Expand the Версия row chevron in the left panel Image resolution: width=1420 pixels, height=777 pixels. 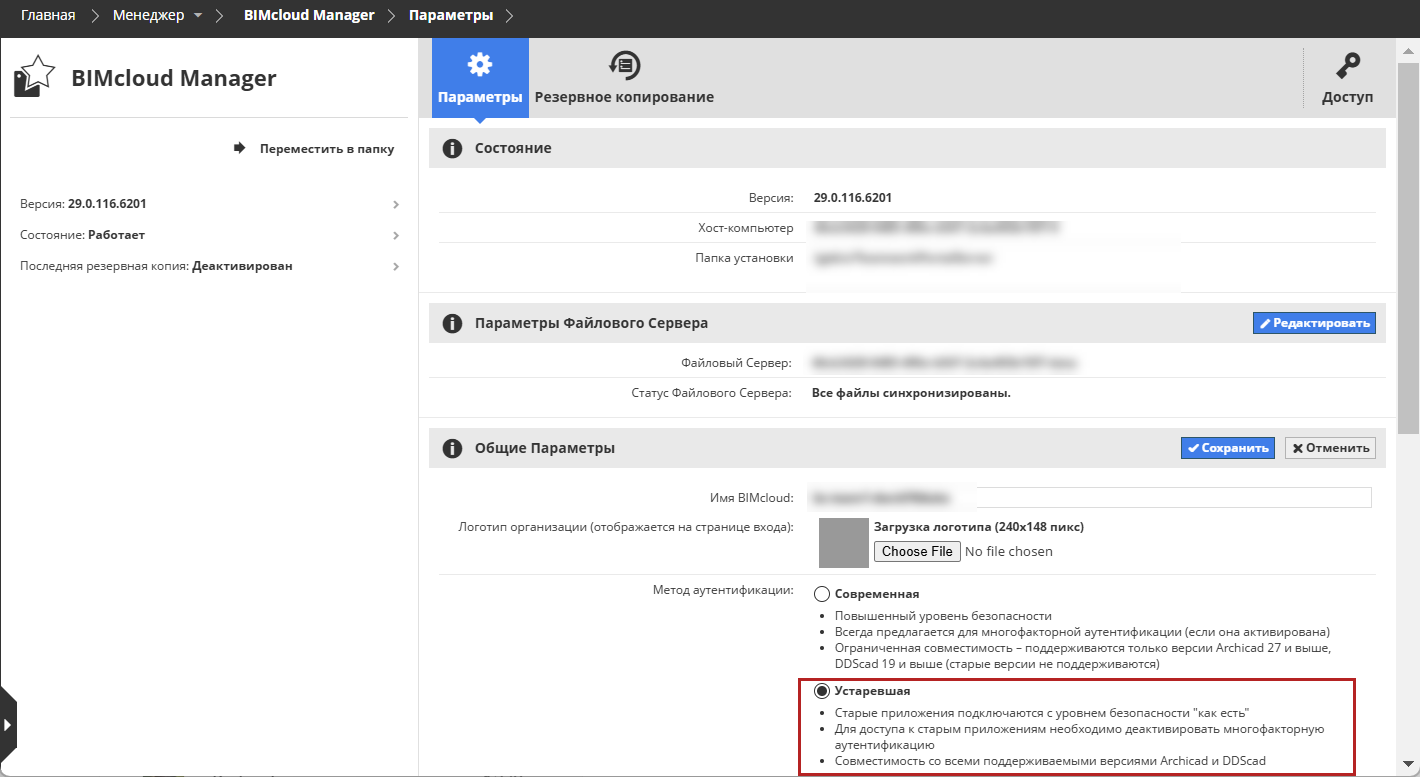[396, 204]
